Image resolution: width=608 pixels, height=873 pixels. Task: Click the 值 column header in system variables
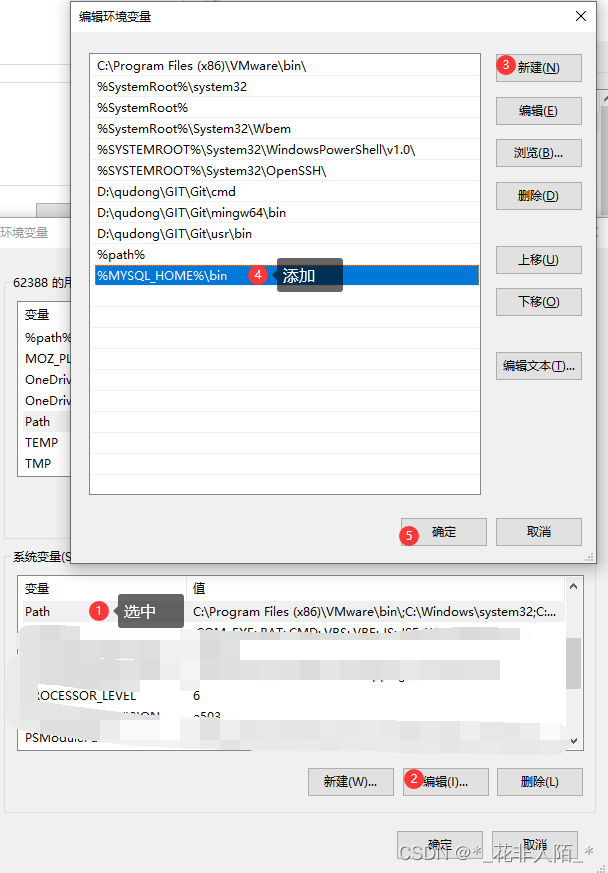pos(375,588)
